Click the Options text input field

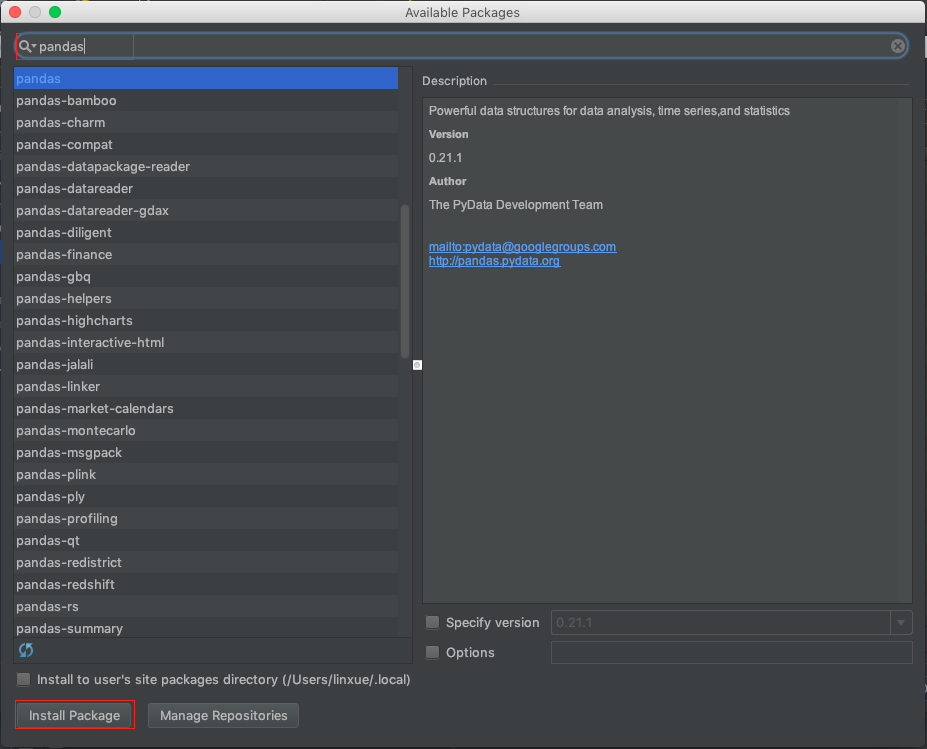point(731,652)
